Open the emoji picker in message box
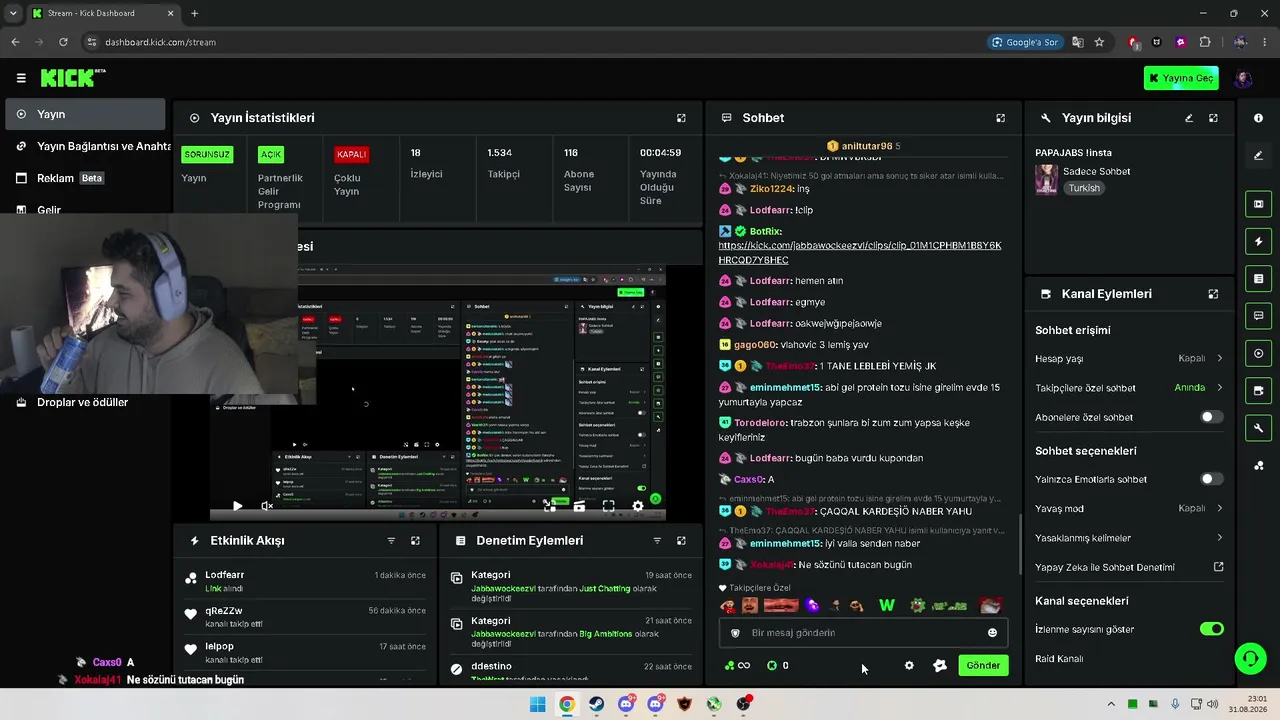Screen dimensions: 1280x720 tap(992, 633)
